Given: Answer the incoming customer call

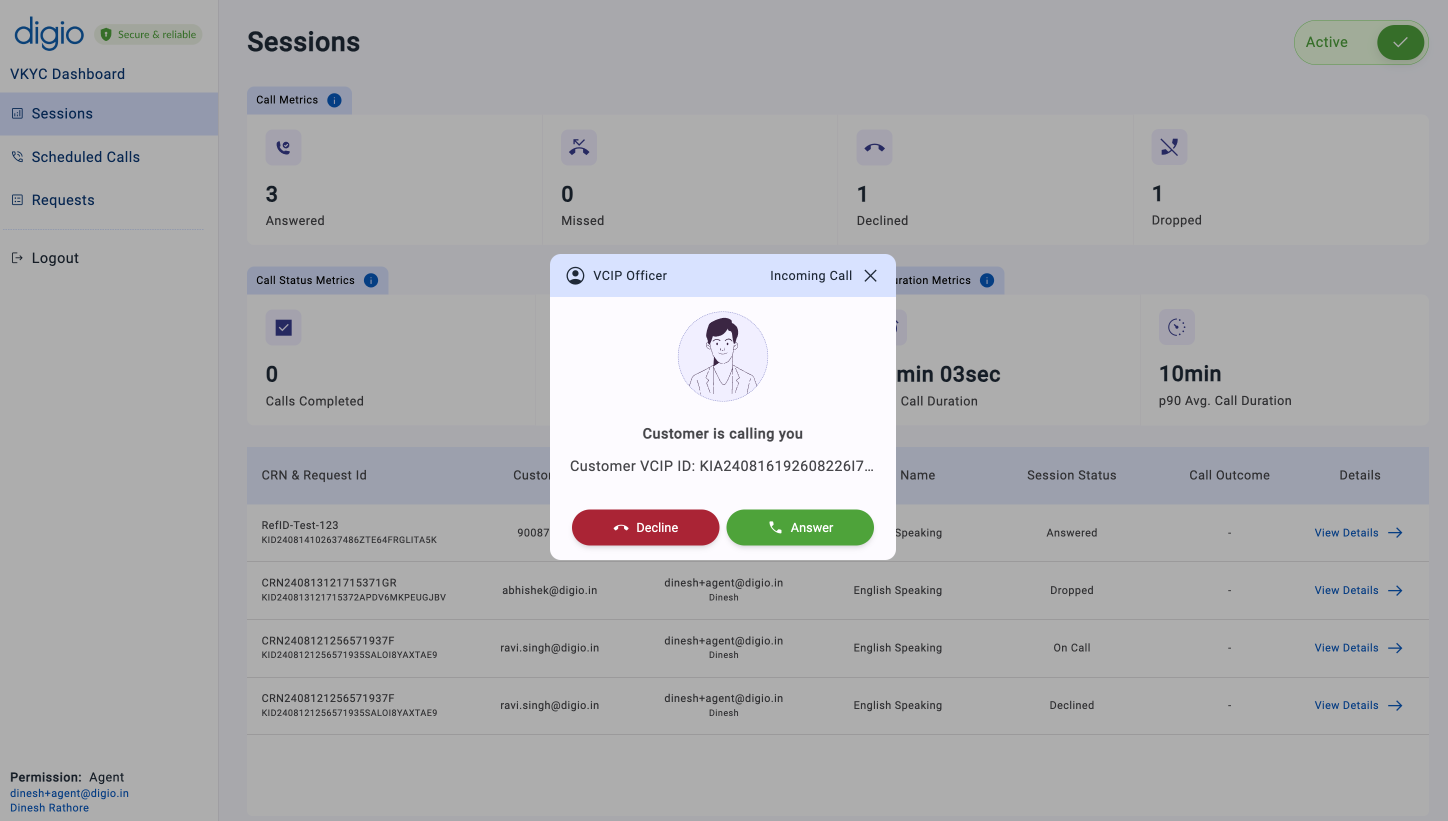Looking at the screenshot, I should pos(800,527).
